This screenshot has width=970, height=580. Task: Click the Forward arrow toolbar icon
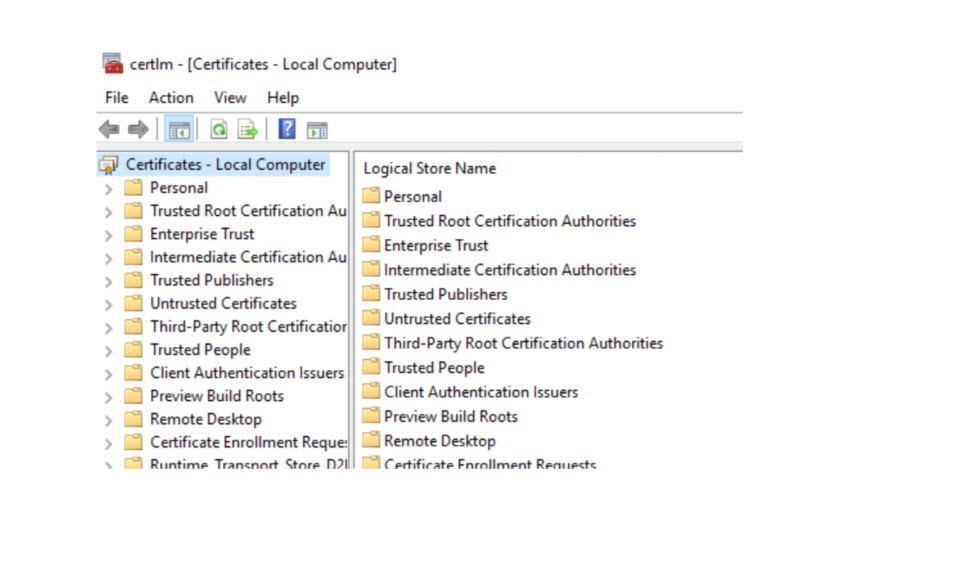138,129
